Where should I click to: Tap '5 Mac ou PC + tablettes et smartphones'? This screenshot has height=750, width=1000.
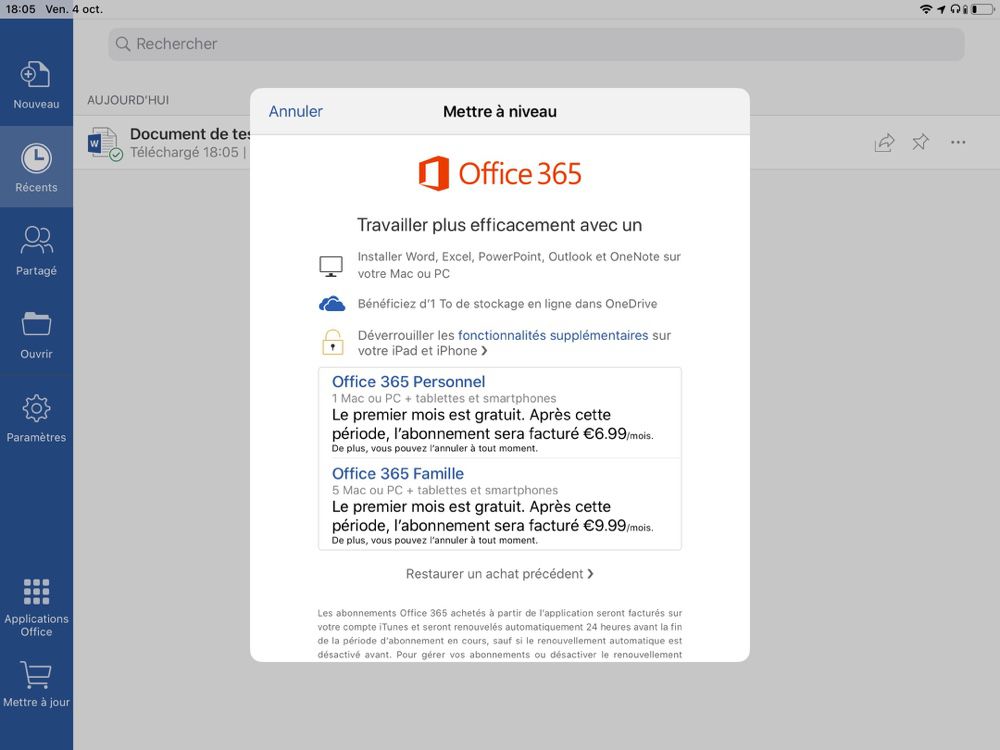[445, 490]
